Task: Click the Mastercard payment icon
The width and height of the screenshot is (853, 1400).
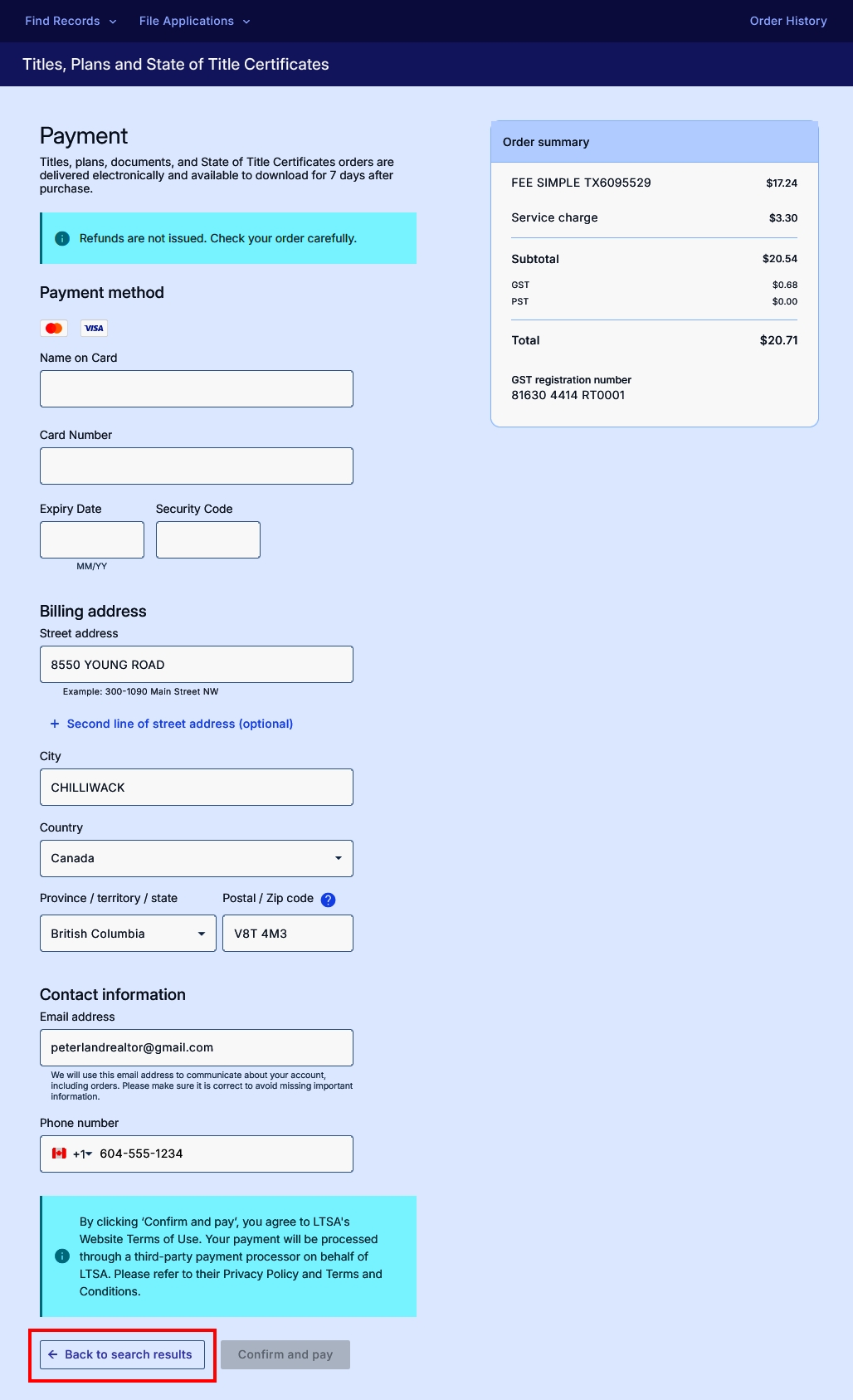Action: point(54,329)
